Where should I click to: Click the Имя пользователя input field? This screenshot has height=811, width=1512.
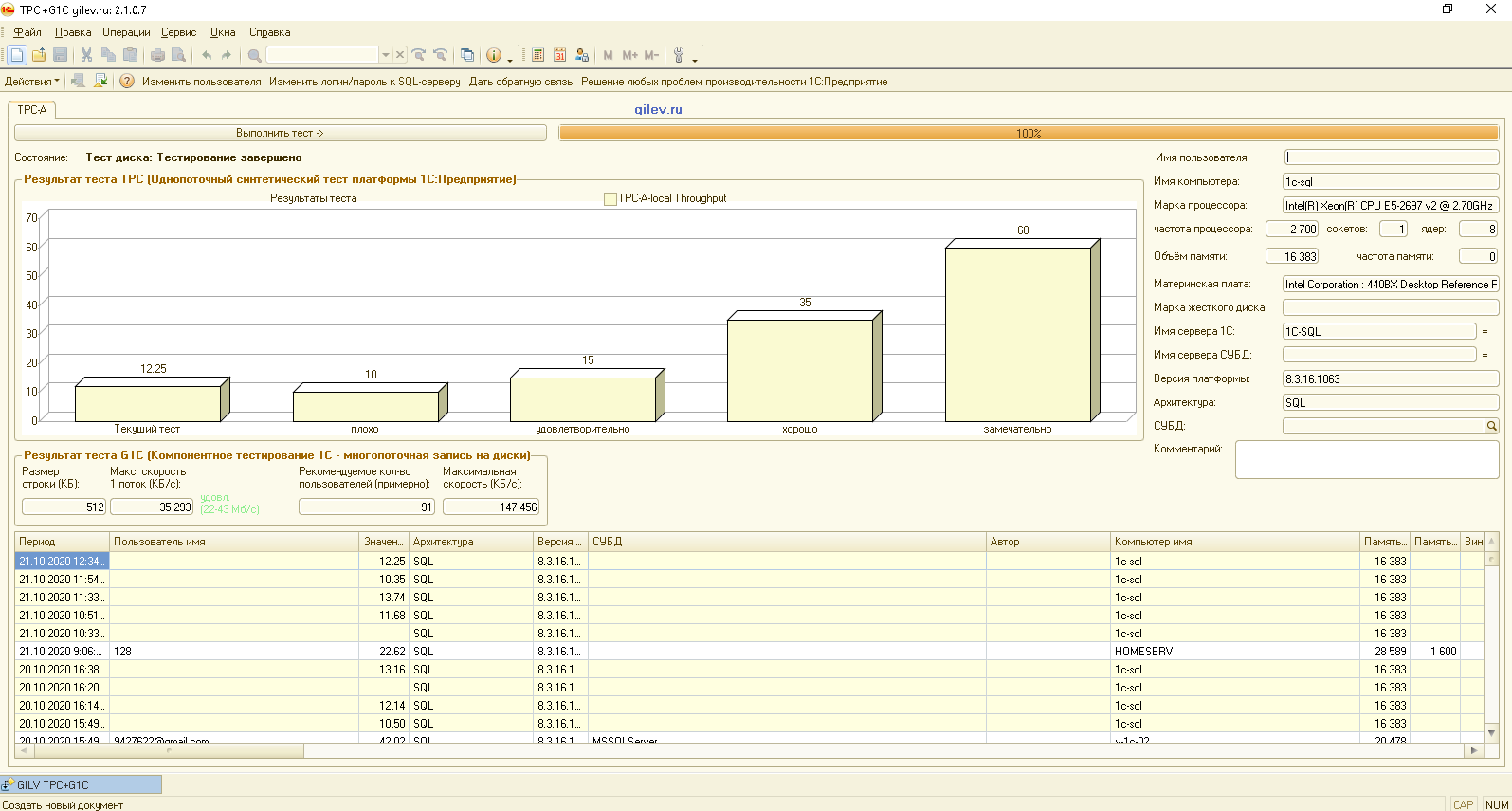coord(1391,157)
